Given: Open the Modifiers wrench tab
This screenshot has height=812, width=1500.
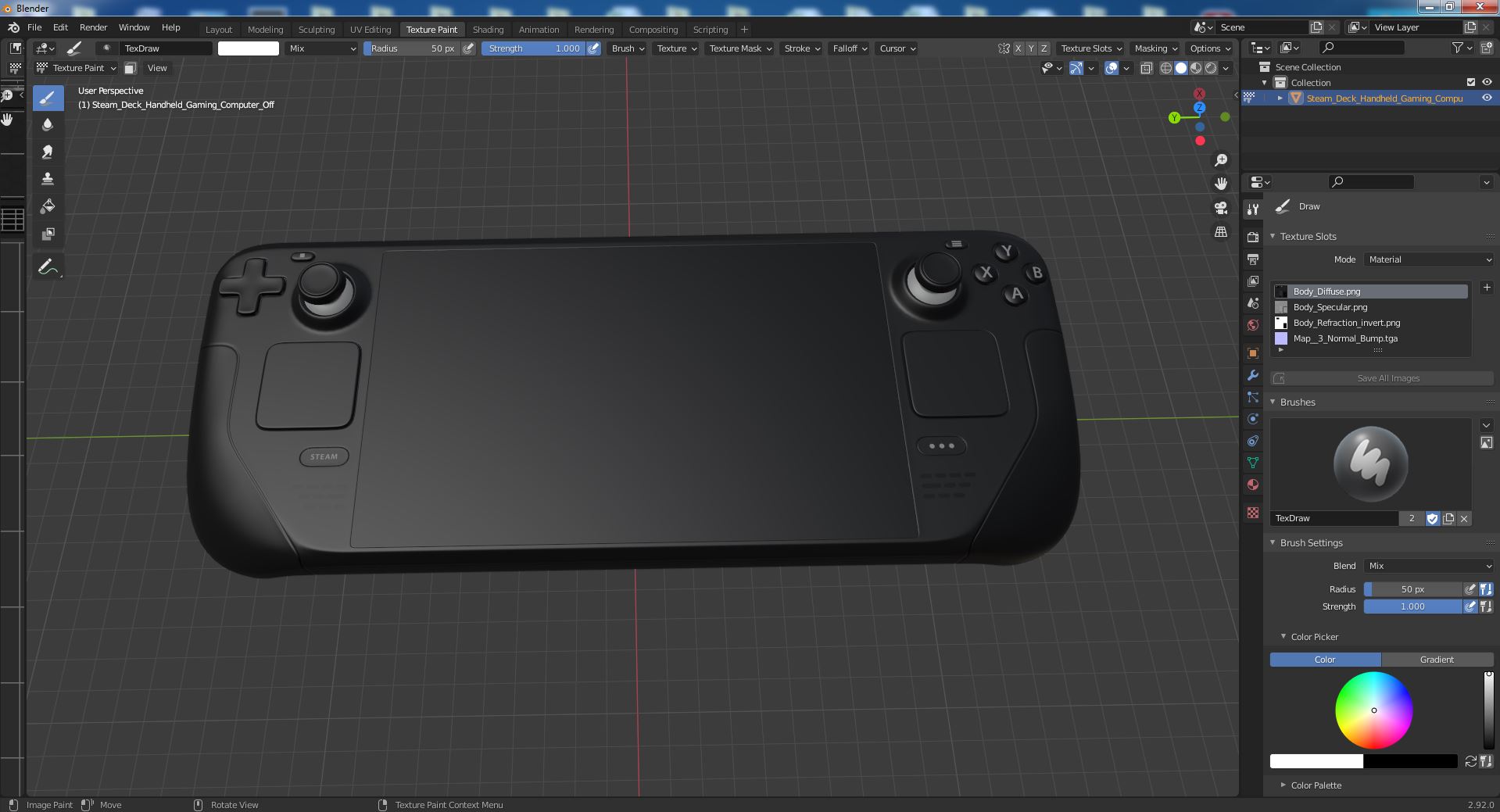Looking at the screenshot, I should point(1253,375).
